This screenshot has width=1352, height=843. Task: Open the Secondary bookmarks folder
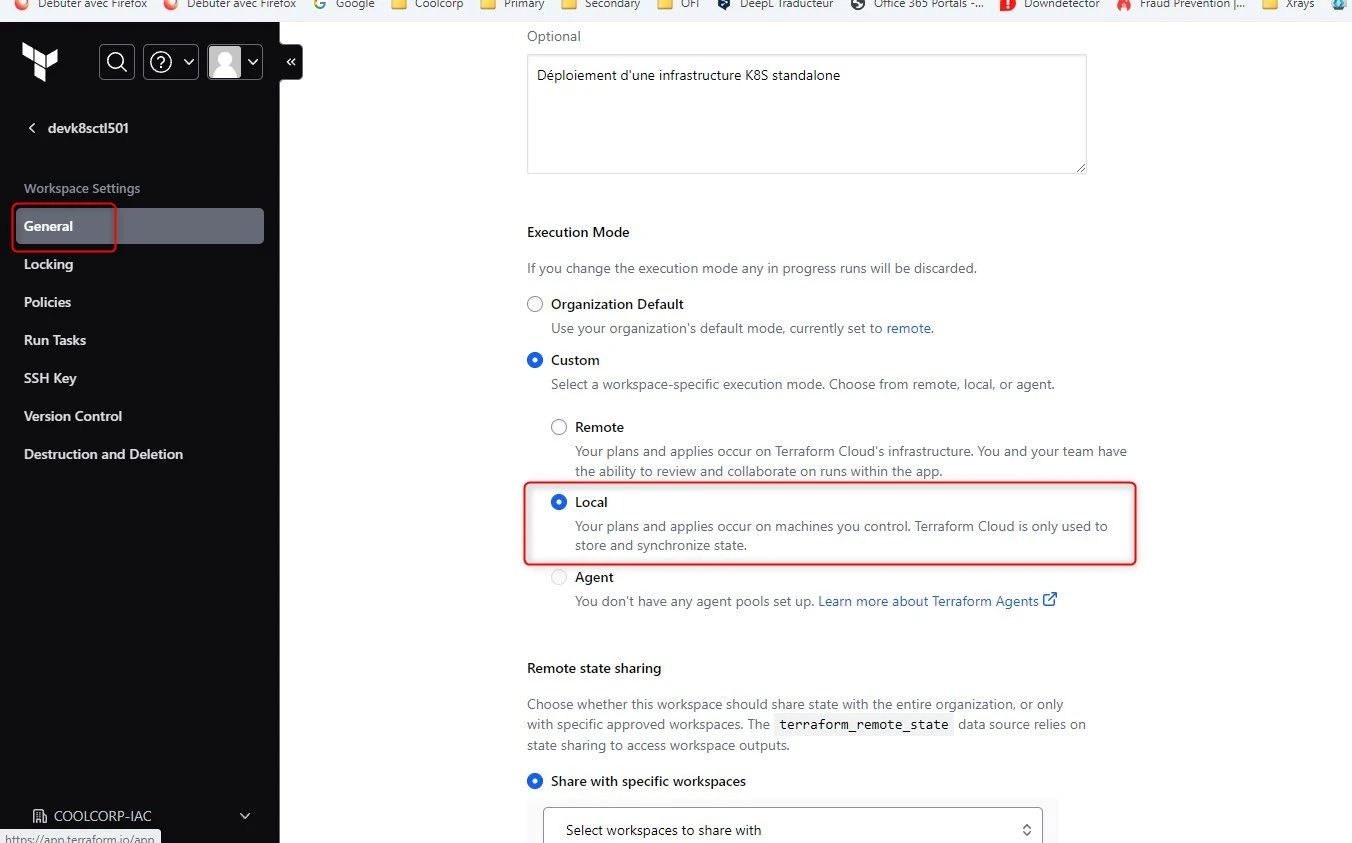(600, 5)
